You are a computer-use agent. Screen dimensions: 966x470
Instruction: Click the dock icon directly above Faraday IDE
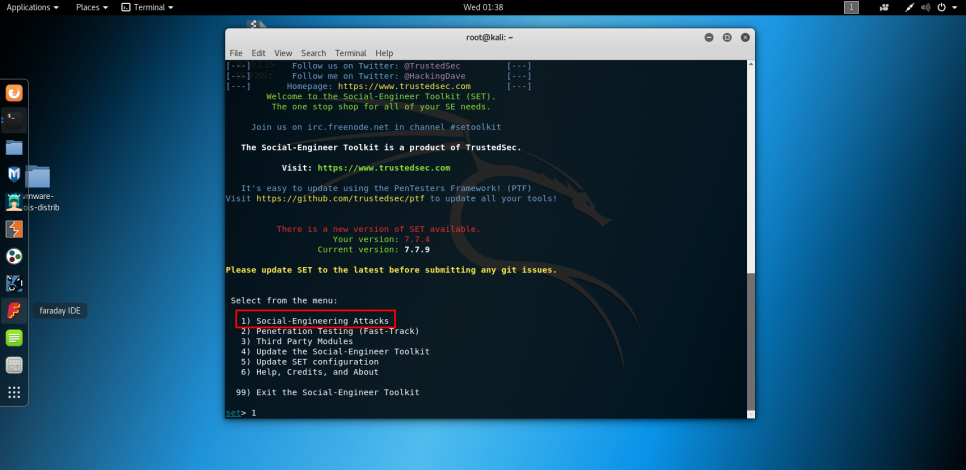point(14,283)
